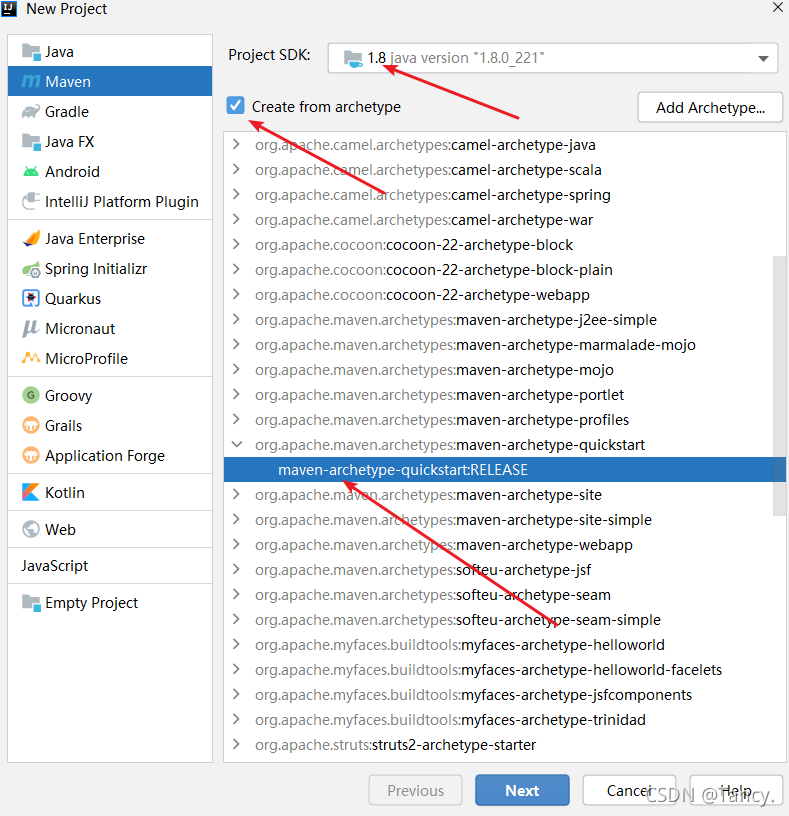Screen dimensions: 789x816
Task: Select maven-archetype-site-simple row
Action: (504, 519)
